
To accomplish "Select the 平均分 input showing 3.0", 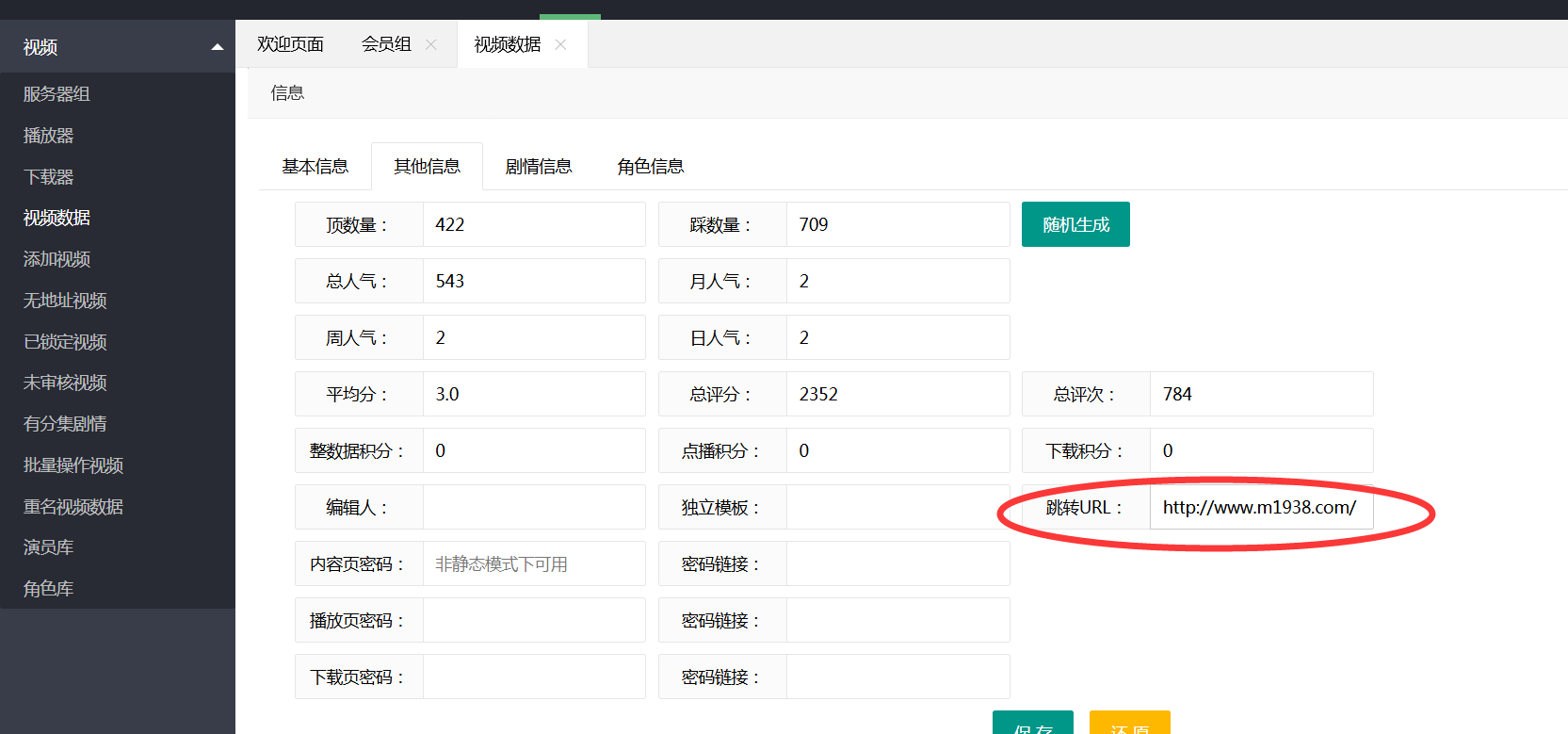I will point(534,394).
